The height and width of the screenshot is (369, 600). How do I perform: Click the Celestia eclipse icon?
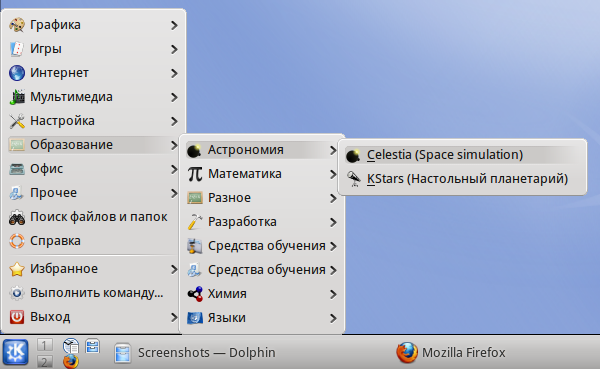[353, 155]
